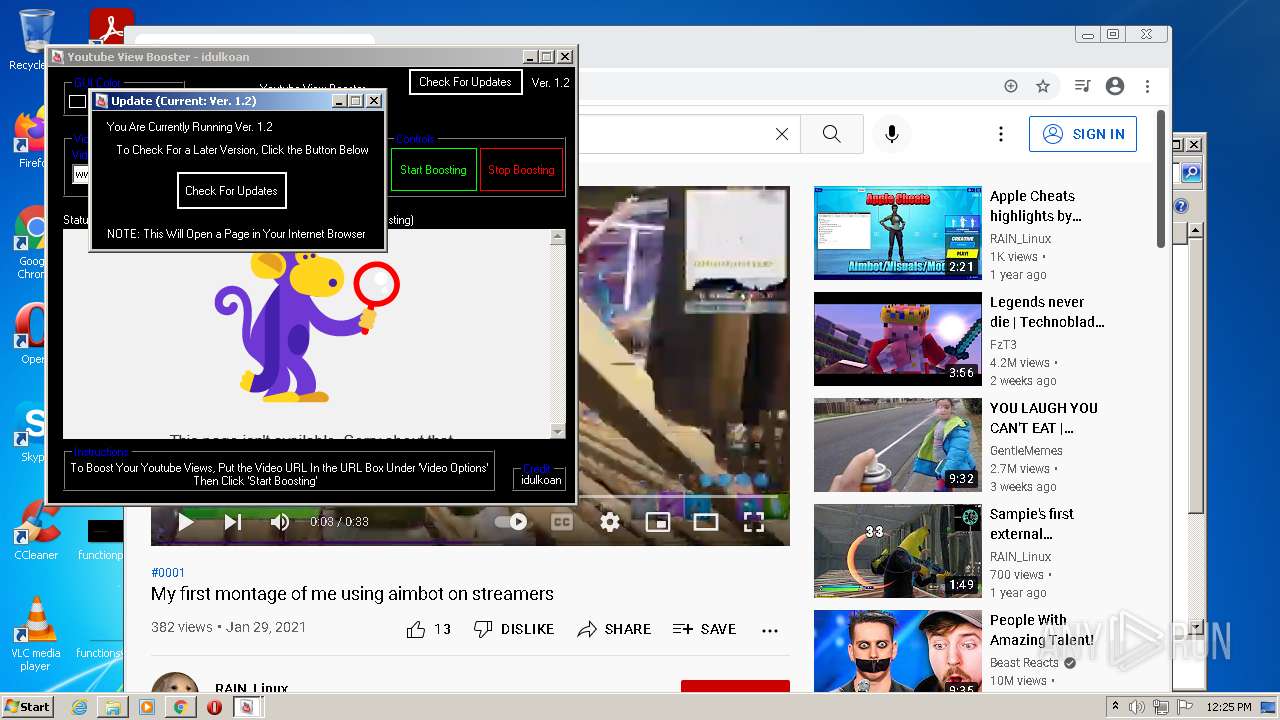Click the idulkoan credit label
The image size is (1280, 720).
(x=541, y=480)
